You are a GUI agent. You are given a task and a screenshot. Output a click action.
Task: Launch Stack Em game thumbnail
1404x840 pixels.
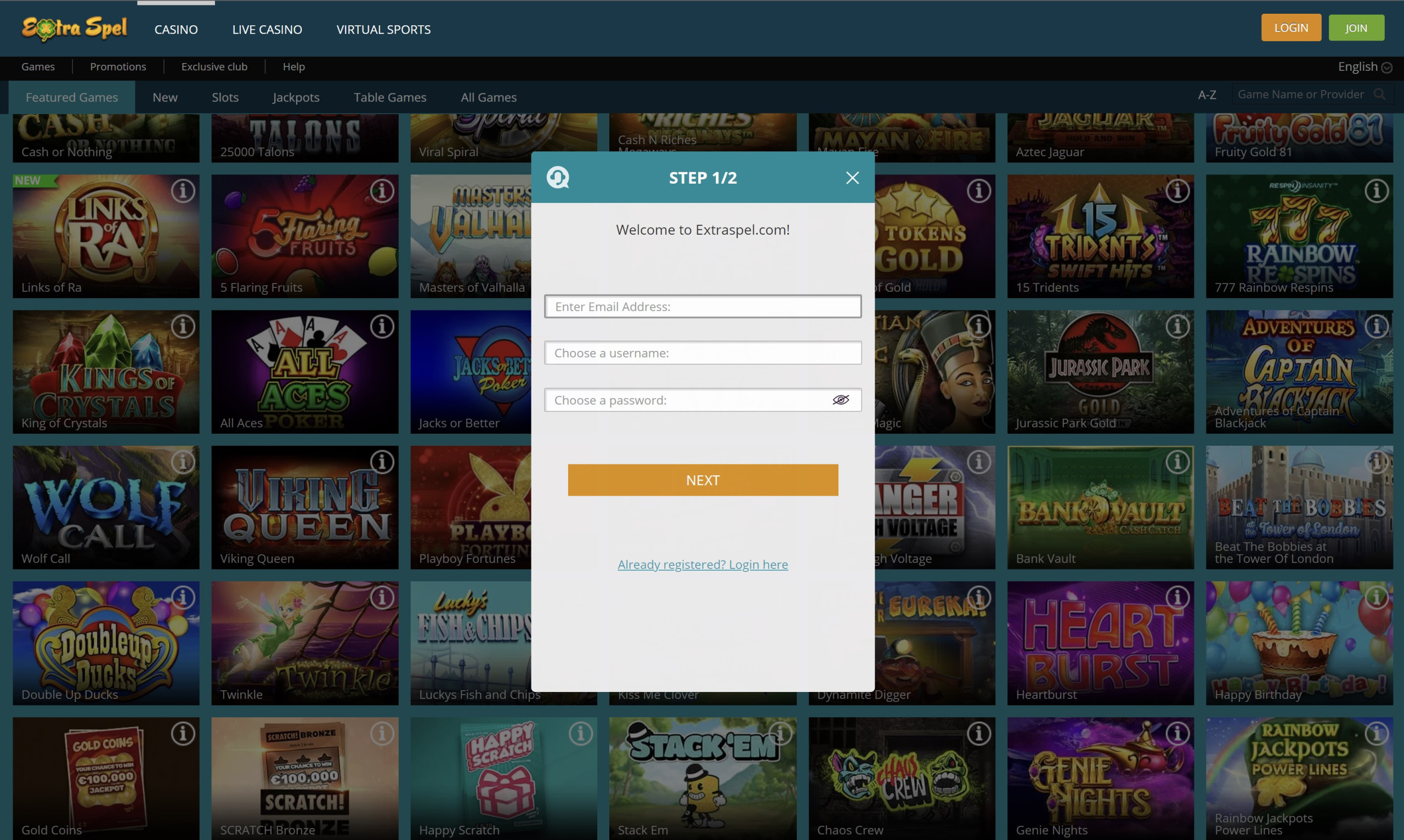click(x=703, y=779)
